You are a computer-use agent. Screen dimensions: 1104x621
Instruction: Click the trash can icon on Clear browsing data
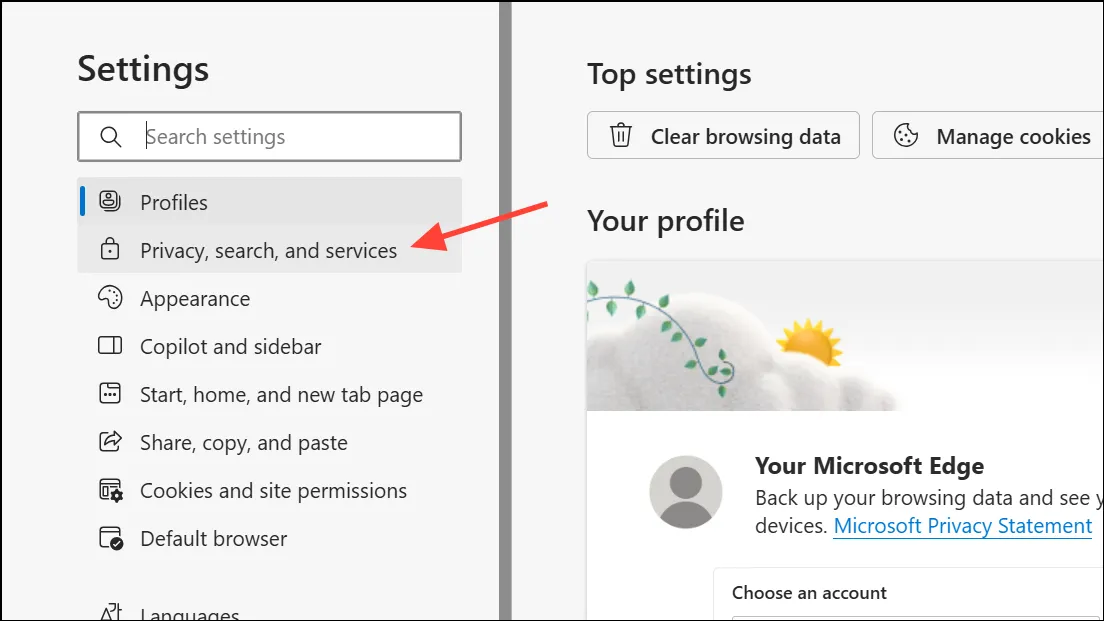pos(621,135)
